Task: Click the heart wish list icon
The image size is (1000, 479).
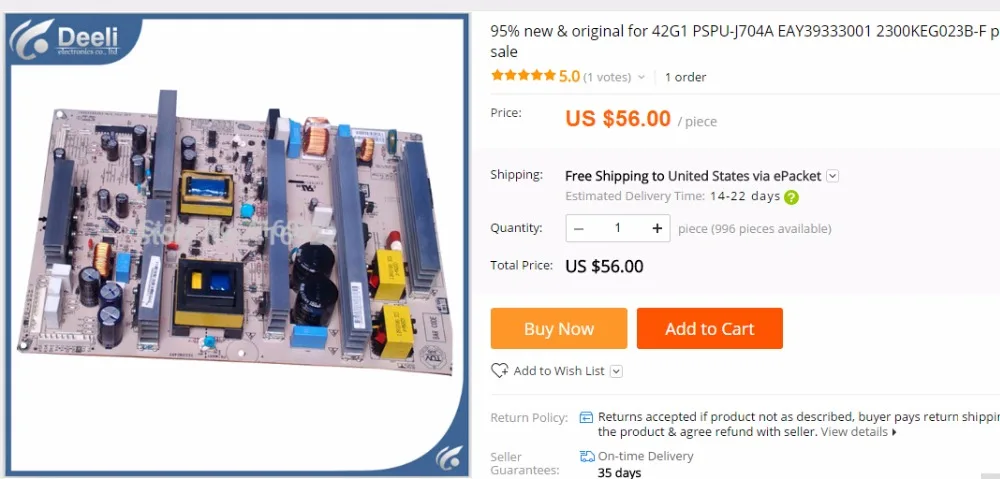Action: pyautogui.click(x=499, y=371)
